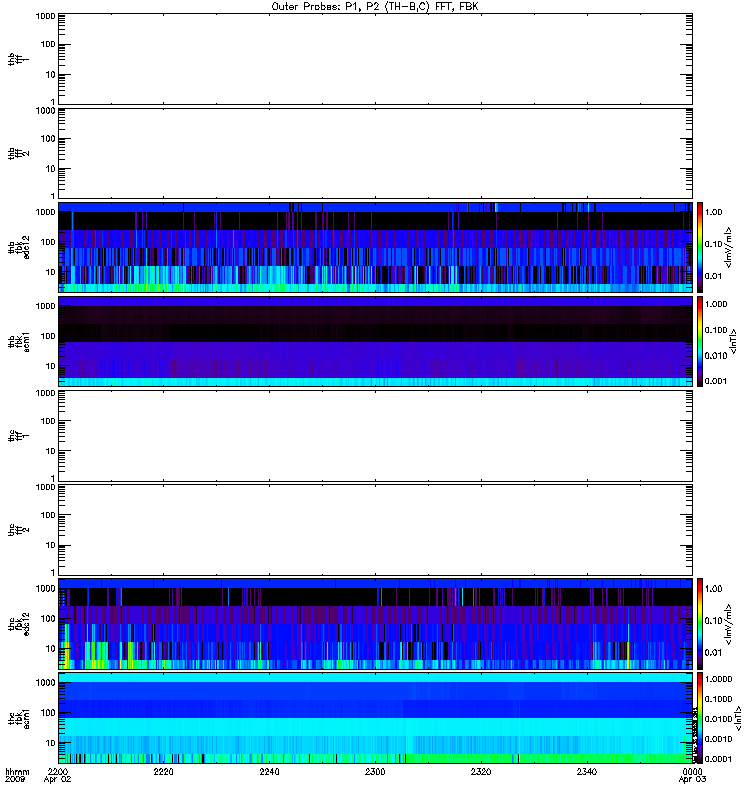Click the "hhmm" axis caption
Viewport: 750px width, 800px height.
17,771
